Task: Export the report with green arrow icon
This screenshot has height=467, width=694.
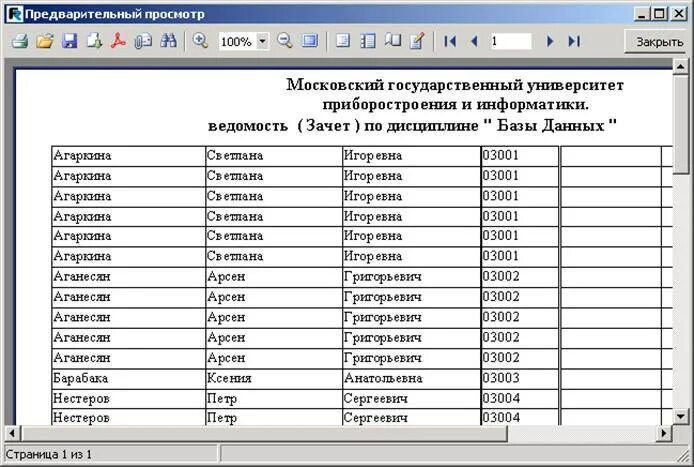Action: [94, 42]
